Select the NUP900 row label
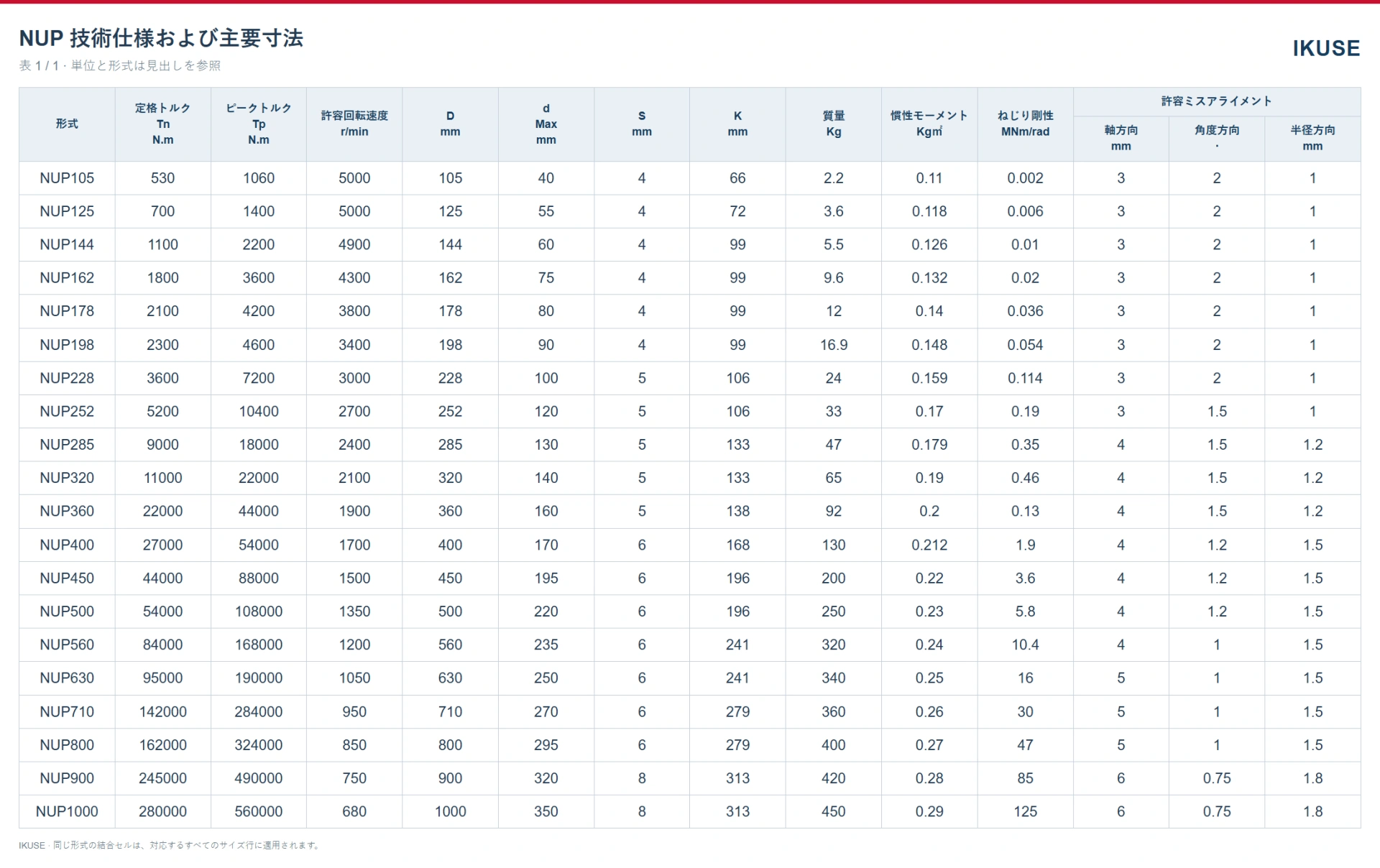 coord(67,778)
